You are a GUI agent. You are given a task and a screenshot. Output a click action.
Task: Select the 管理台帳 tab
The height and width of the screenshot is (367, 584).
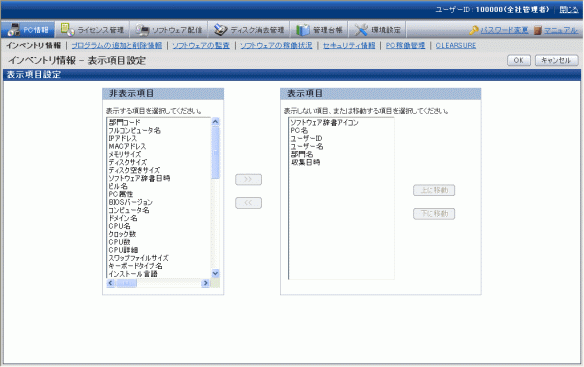[319, 29]
